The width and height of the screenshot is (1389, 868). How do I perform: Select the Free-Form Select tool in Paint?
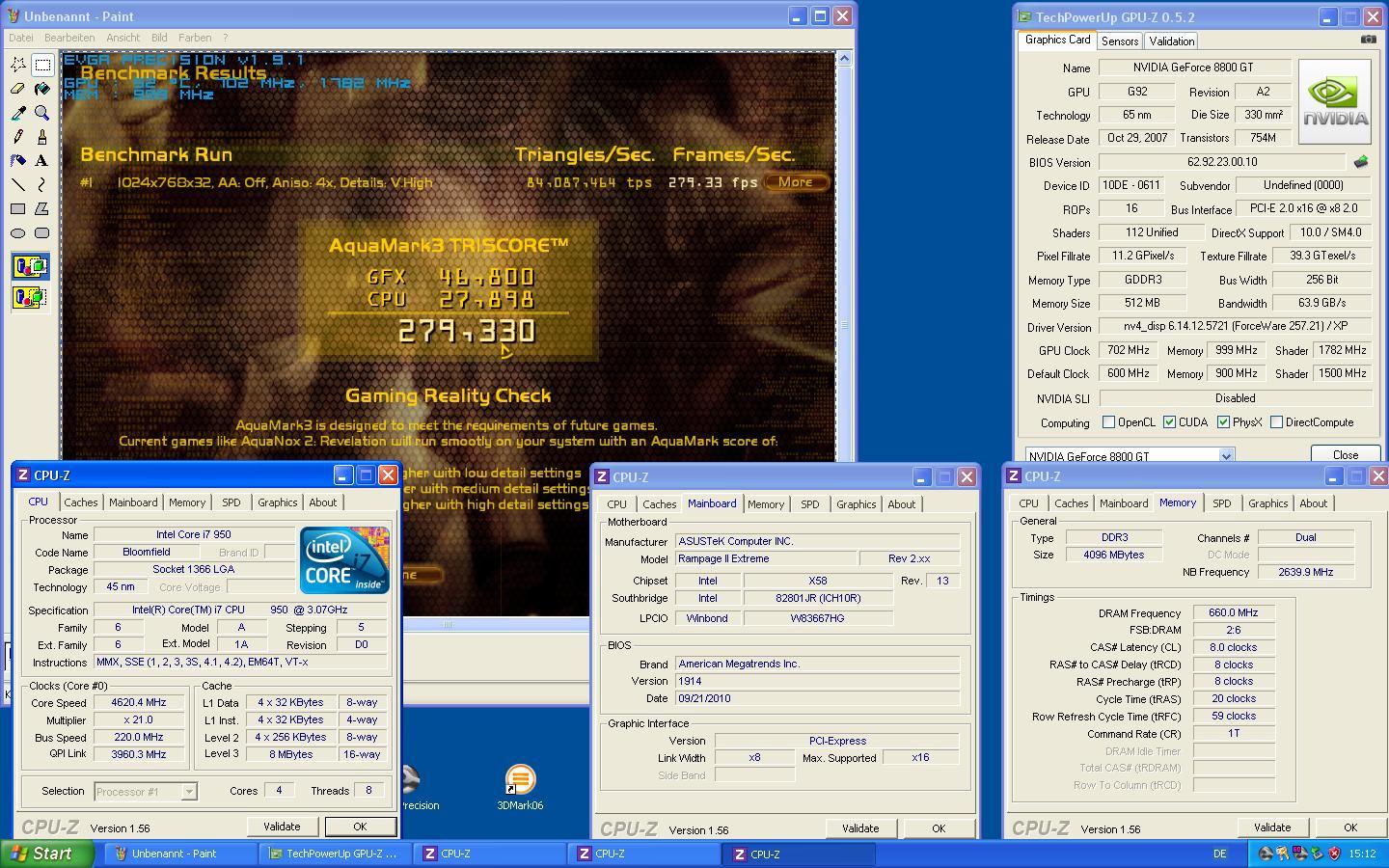[x=18, y=65]
